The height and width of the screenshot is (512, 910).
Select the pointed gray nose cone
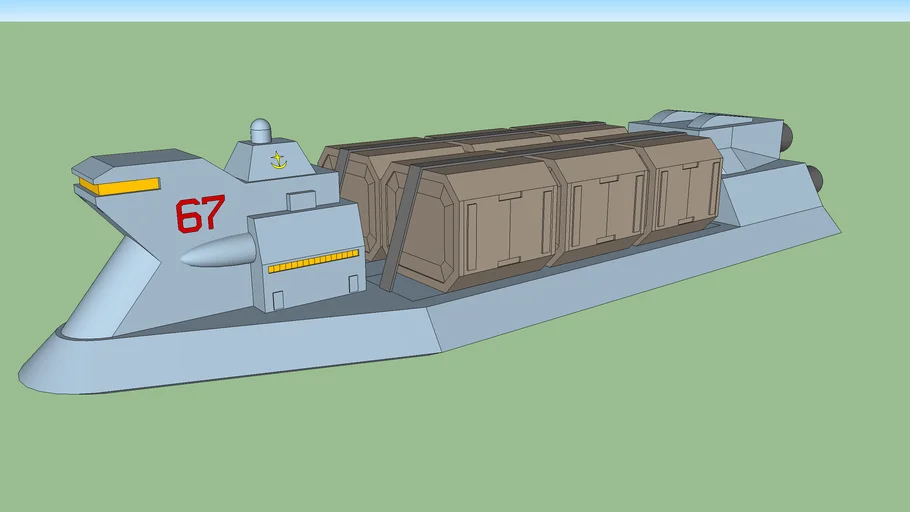point(213,254)
